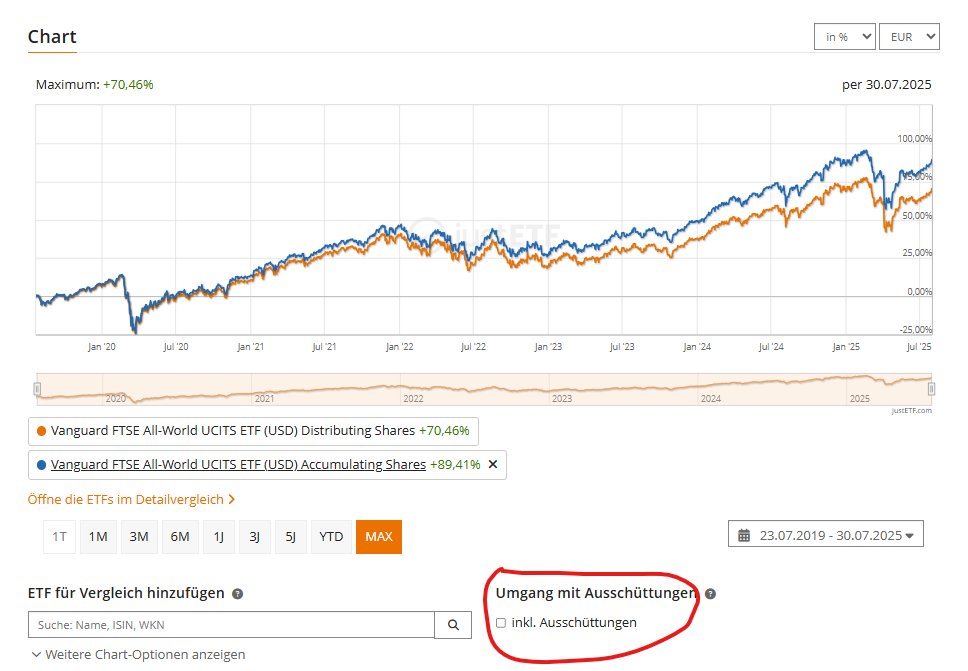Choose the 5J time period
Viewport: 968px width, 671px height.
(x=290, y=537)
